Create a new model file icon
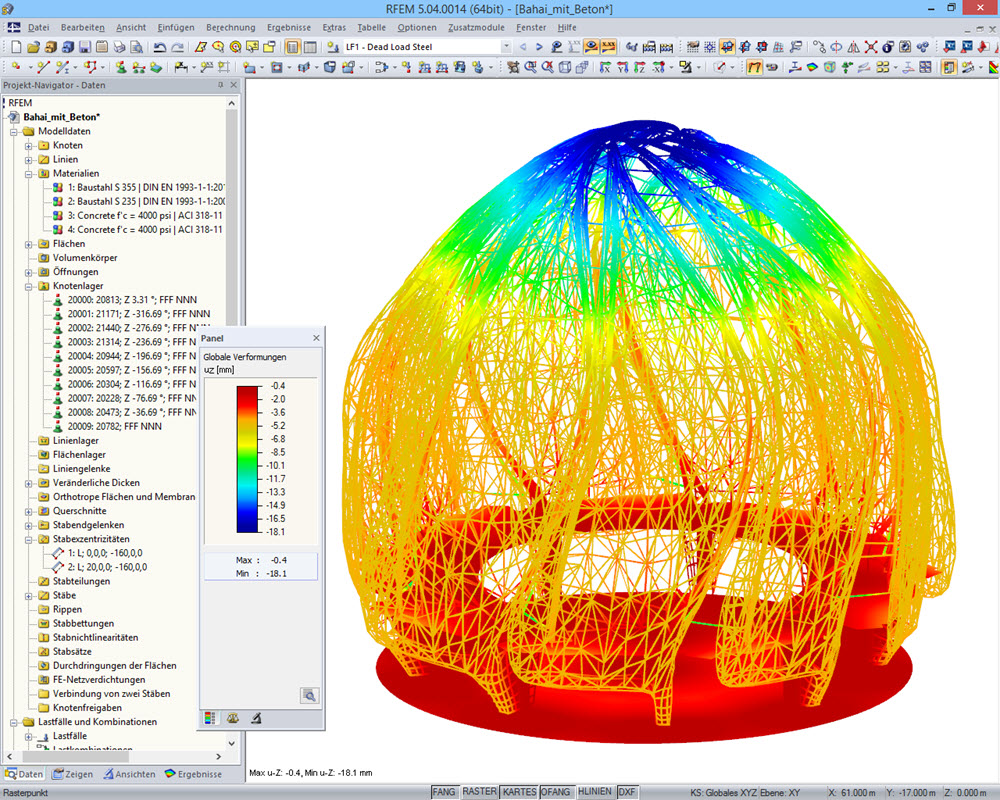Viewport: 1000px width, 800px height. [16, 47]
